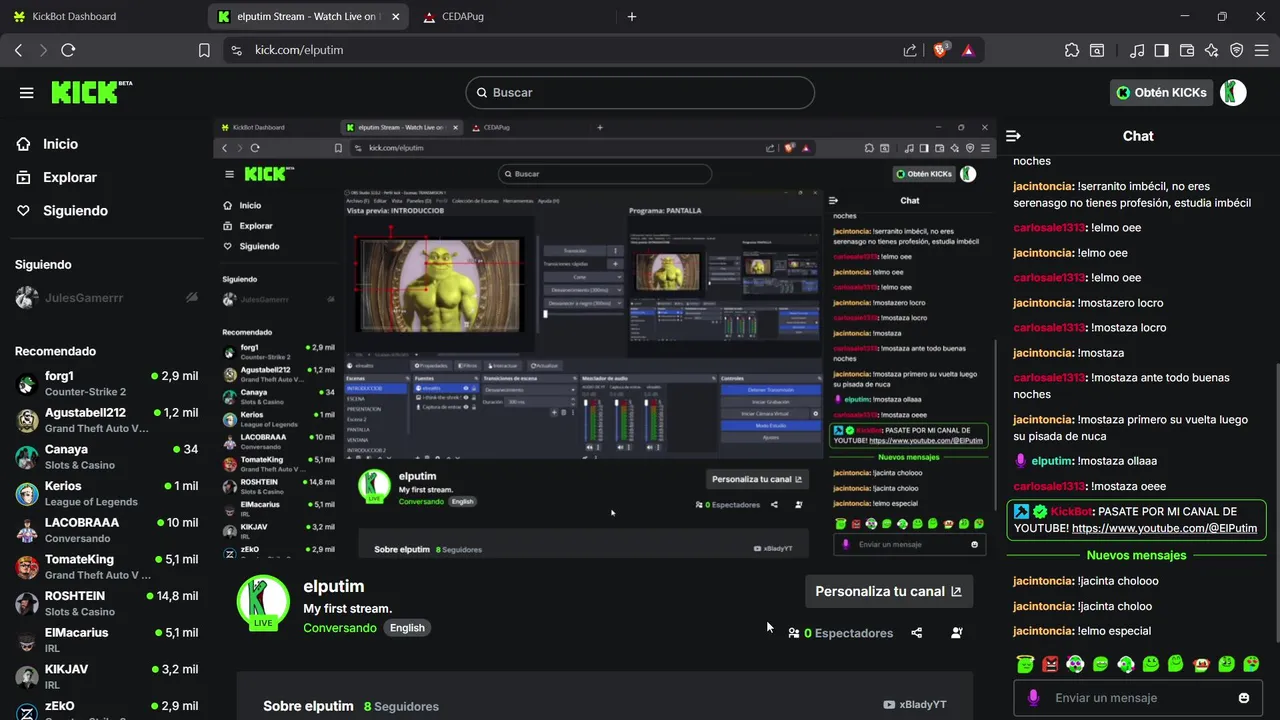Viewport: 1280px width, 720px height.
Task: Click the live stream video
Action: [605, 339]
